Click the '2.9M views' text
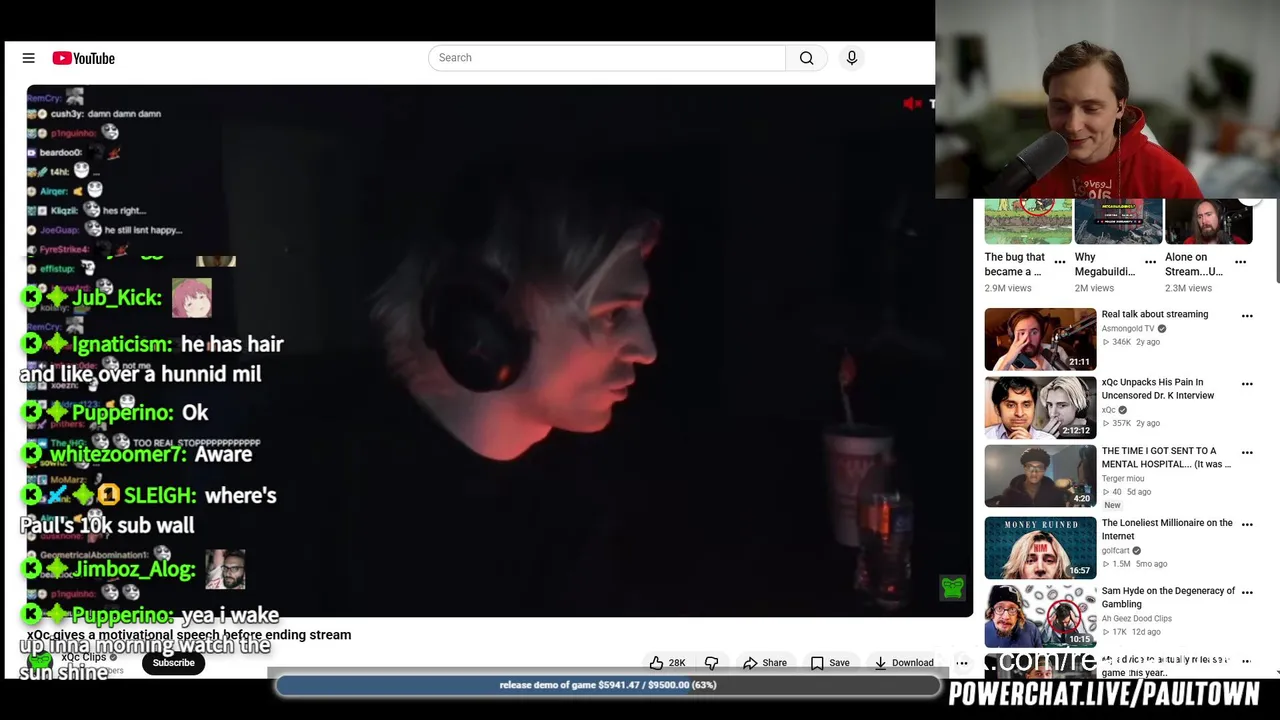Viewport: 1280px width, 720px height. pos(1008,288)
